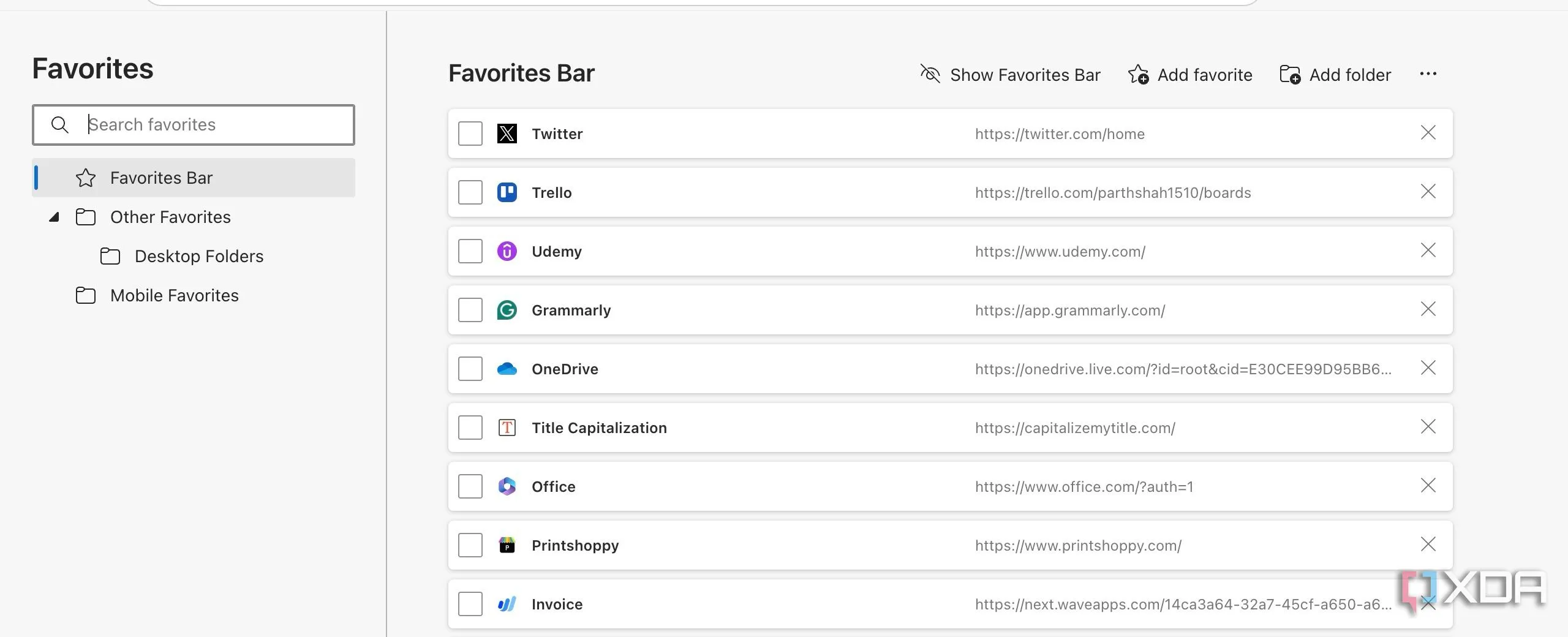
Task: Click the Twitter X favicon
Action: (507, 134)
